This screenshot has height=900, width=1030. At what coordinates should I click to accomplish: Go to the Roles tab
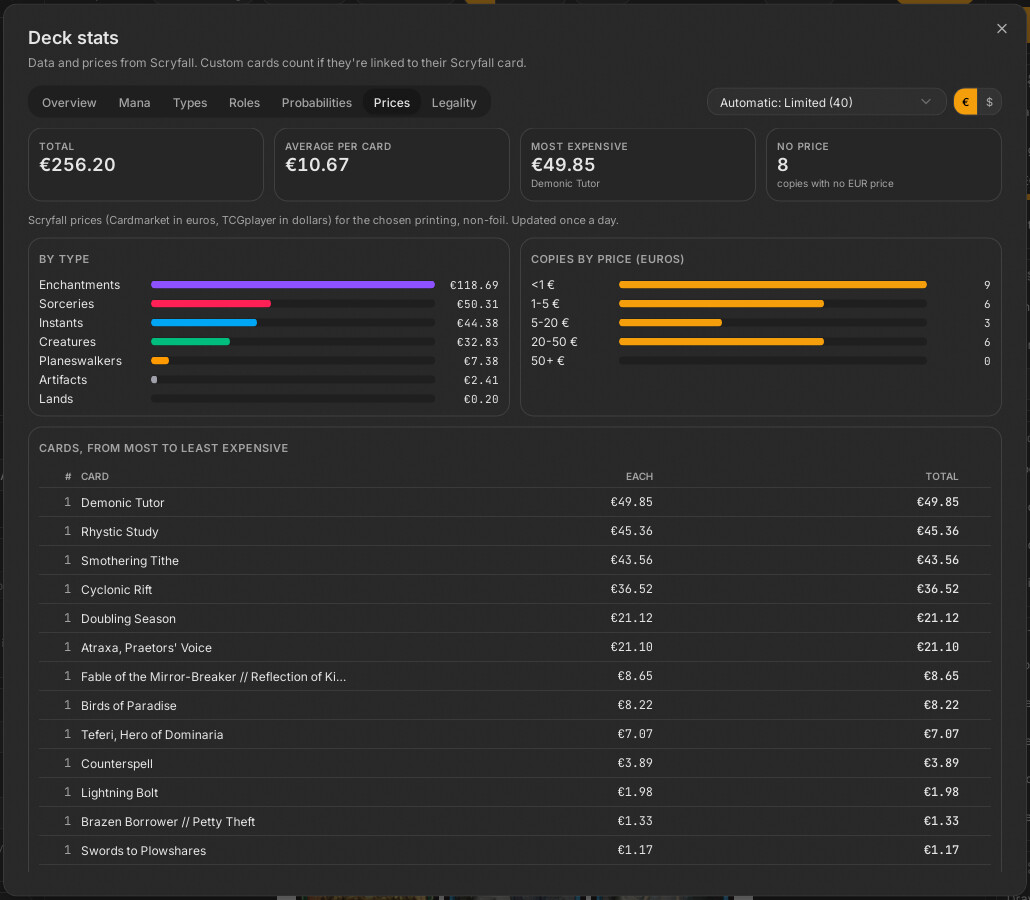[244, 102]
